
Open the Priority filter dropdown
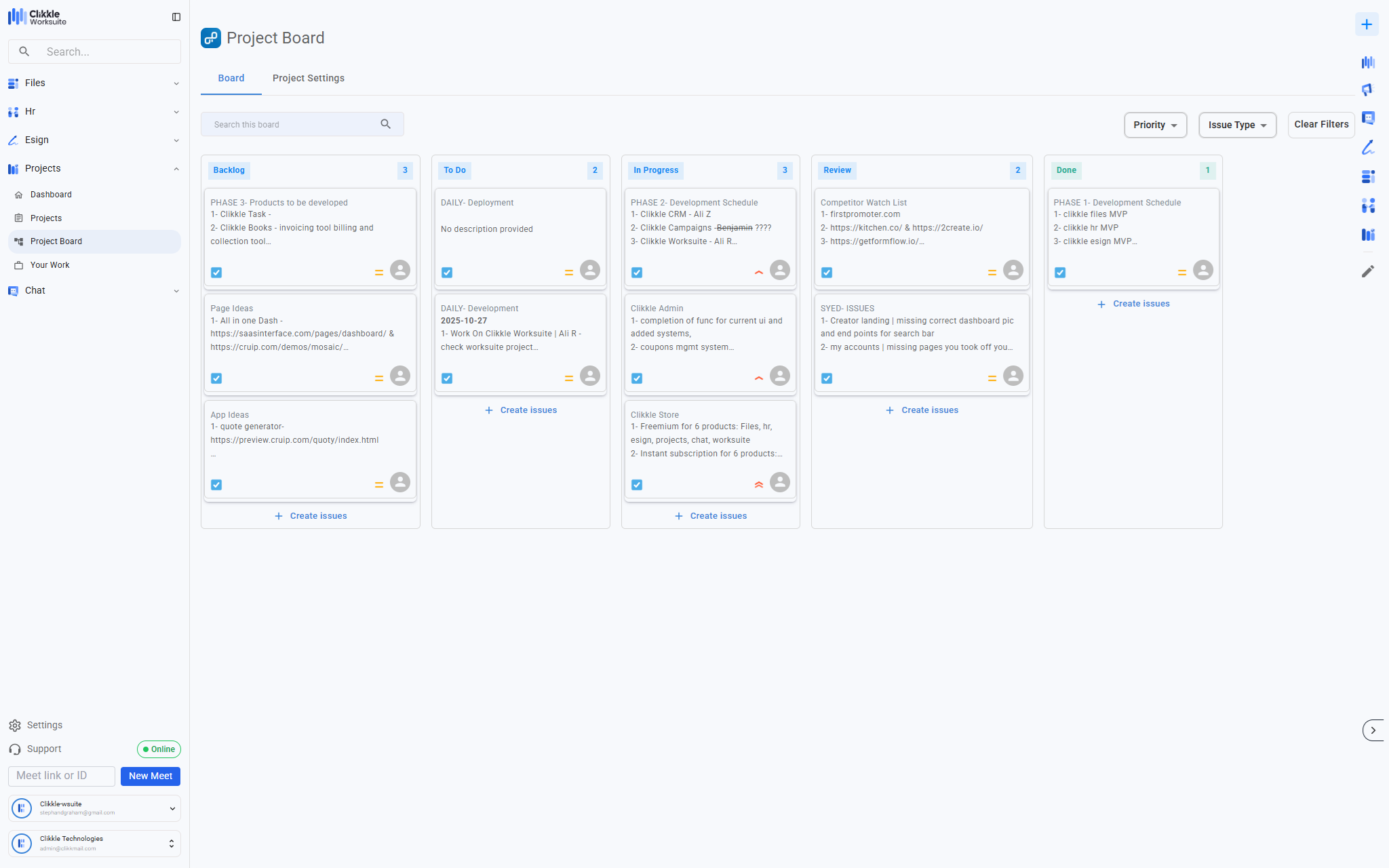(1155, 125)
